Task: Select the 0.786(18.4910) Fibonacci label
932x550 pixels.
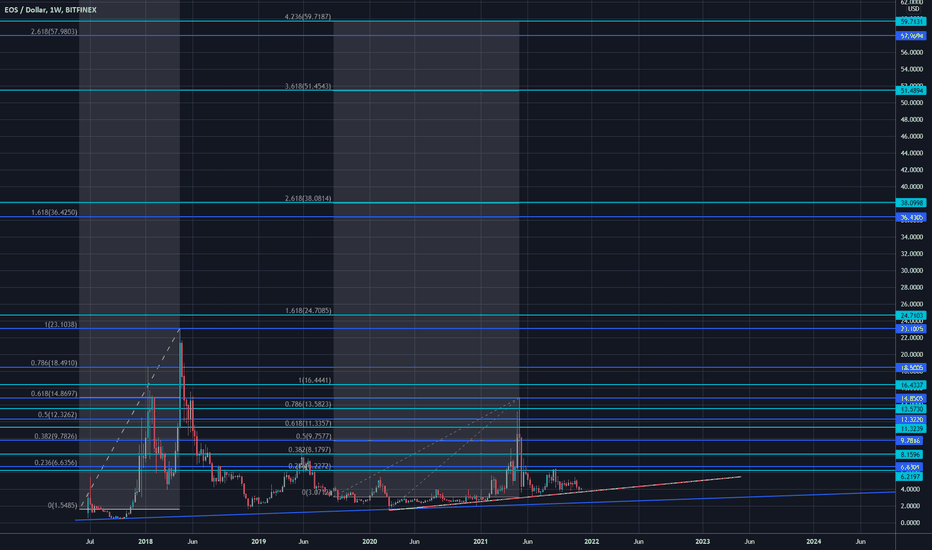Action: pyautogui.click(x=54, y=363)
